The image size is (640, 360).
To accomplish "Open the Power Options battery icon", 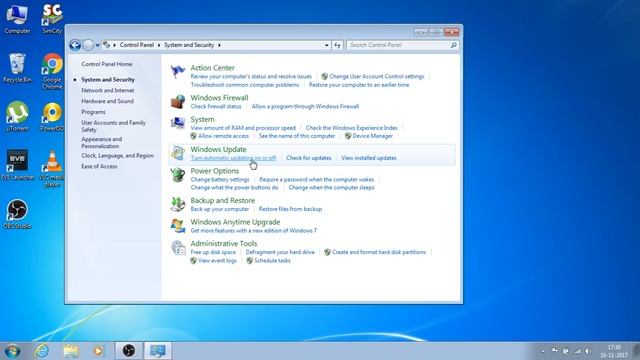I will [178, 175].
